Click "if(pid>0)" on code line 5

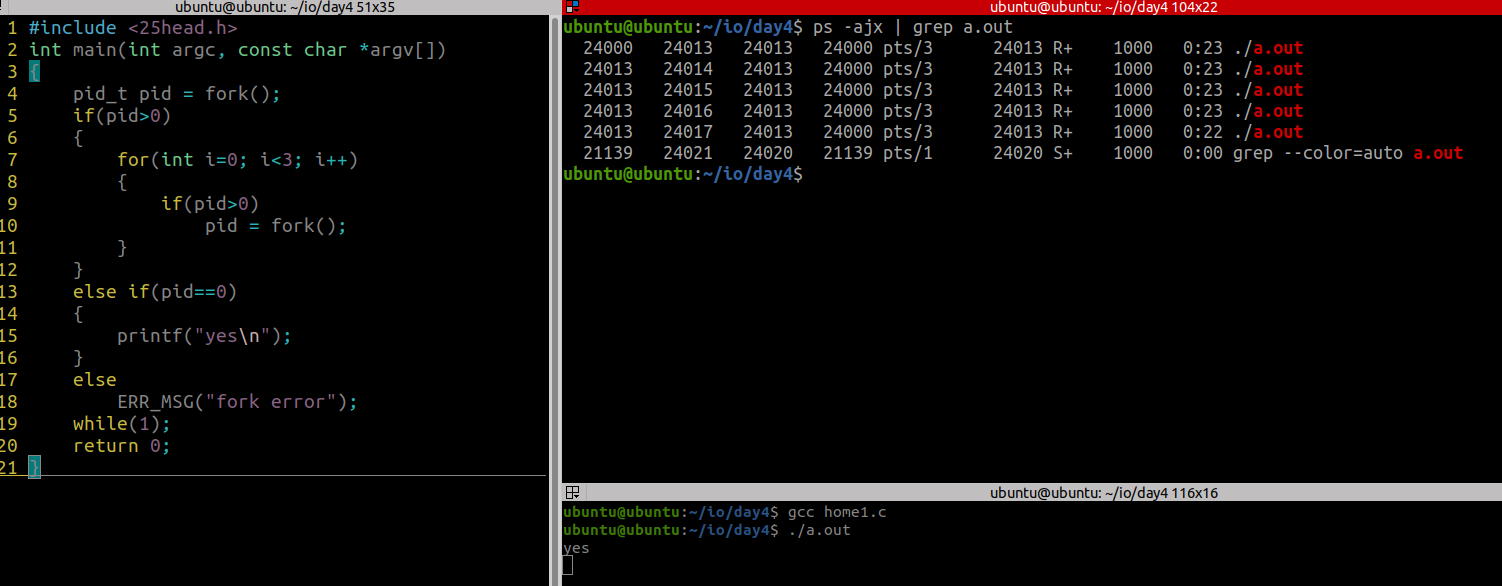[122, 116]
